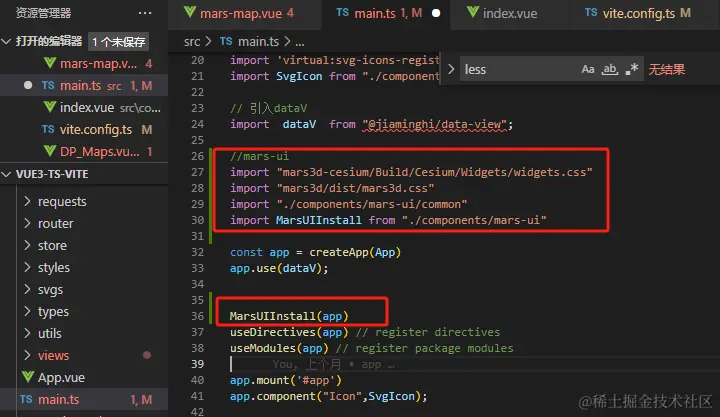This screenshot has height=417, width=720.
Task: Expand the requests folder
Action: (x=27, y=201)
